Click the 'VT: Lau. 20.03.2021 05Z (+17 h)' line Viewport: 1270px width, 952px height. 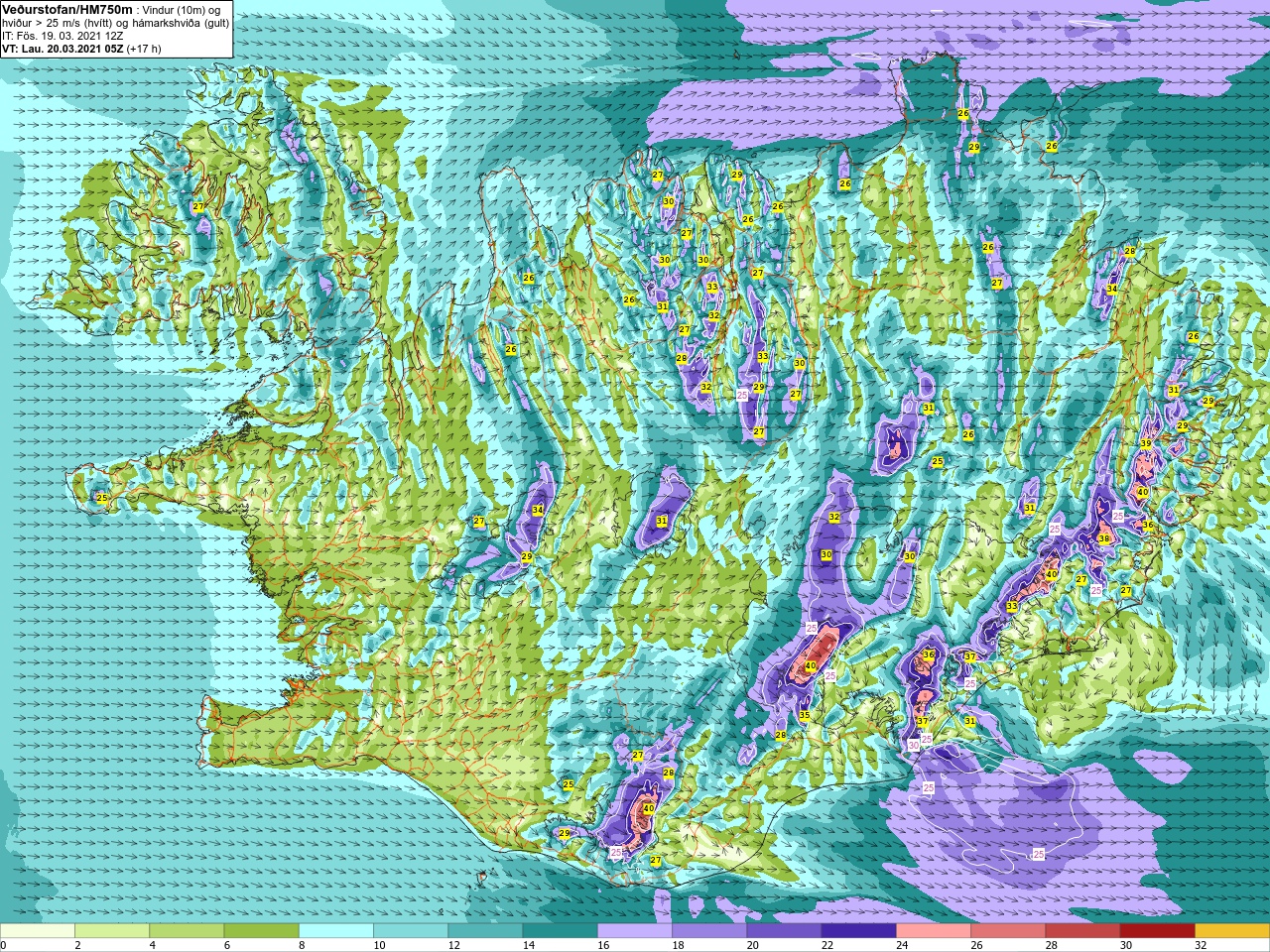pos(81,49)
